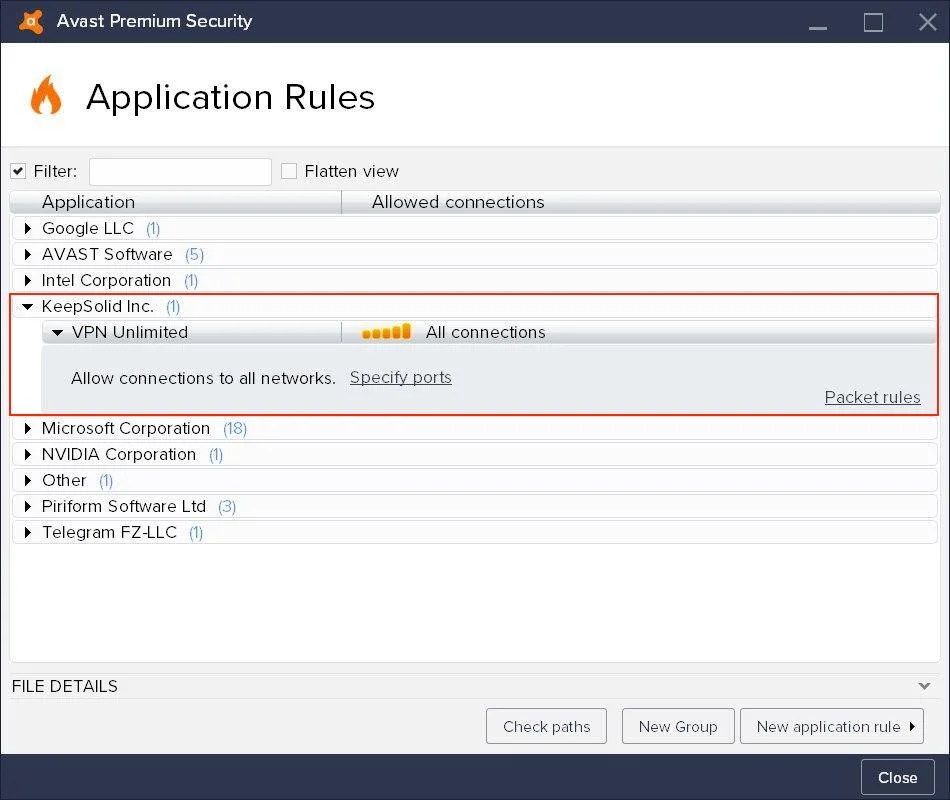Click the orange flame firewall icon
Viewport: 950px width, 800px height.
pos(46,97)
